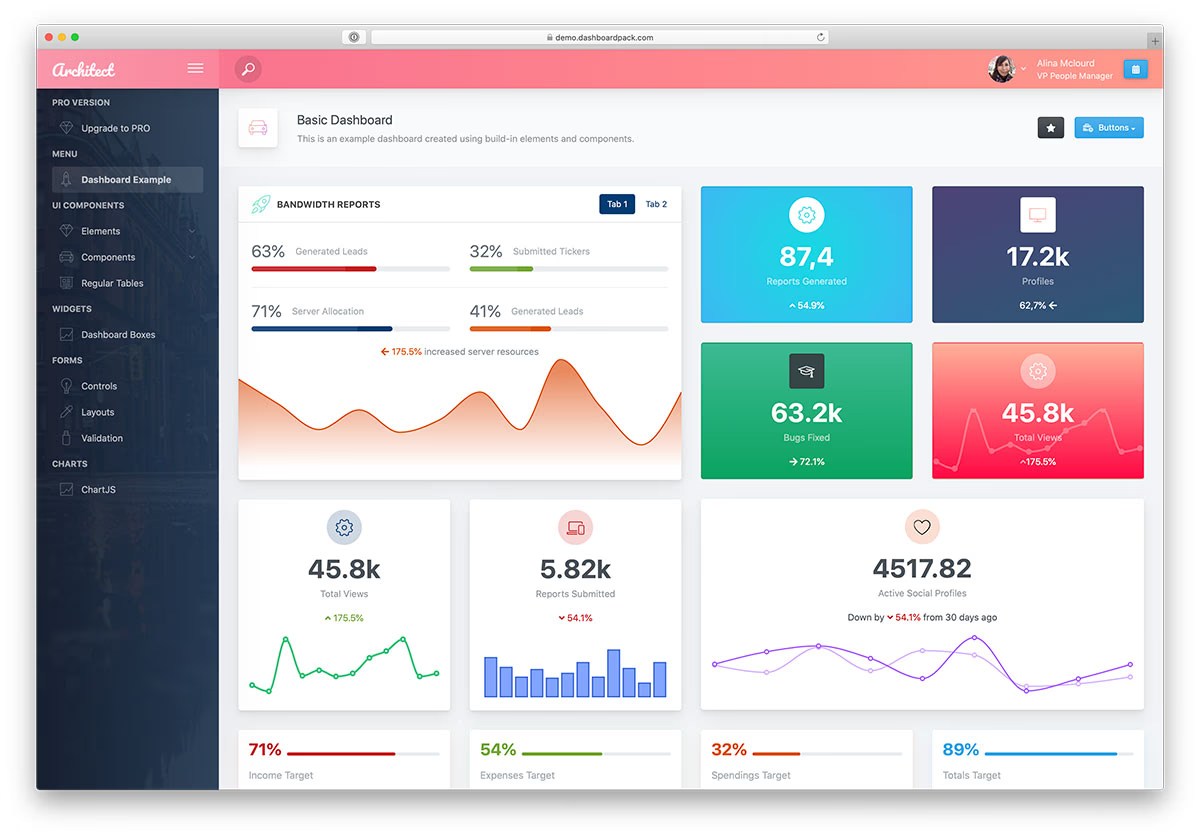This screenshot has width=1200, height=838.
Task: Expand the Elements menu in sidebar
Action: (x=99, y=230)
